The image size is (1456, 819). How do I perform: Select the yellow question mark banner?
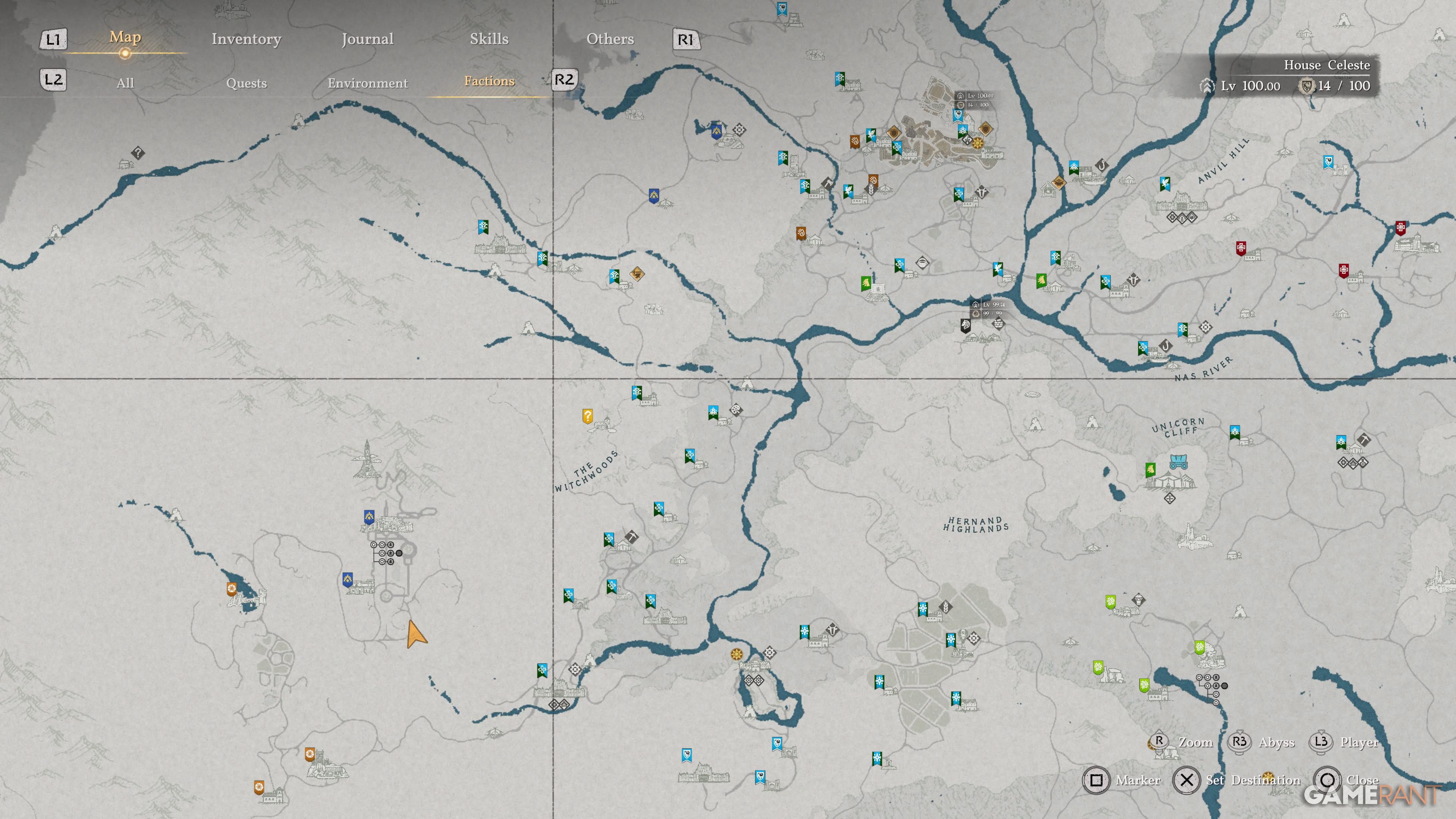click(587, 417)
